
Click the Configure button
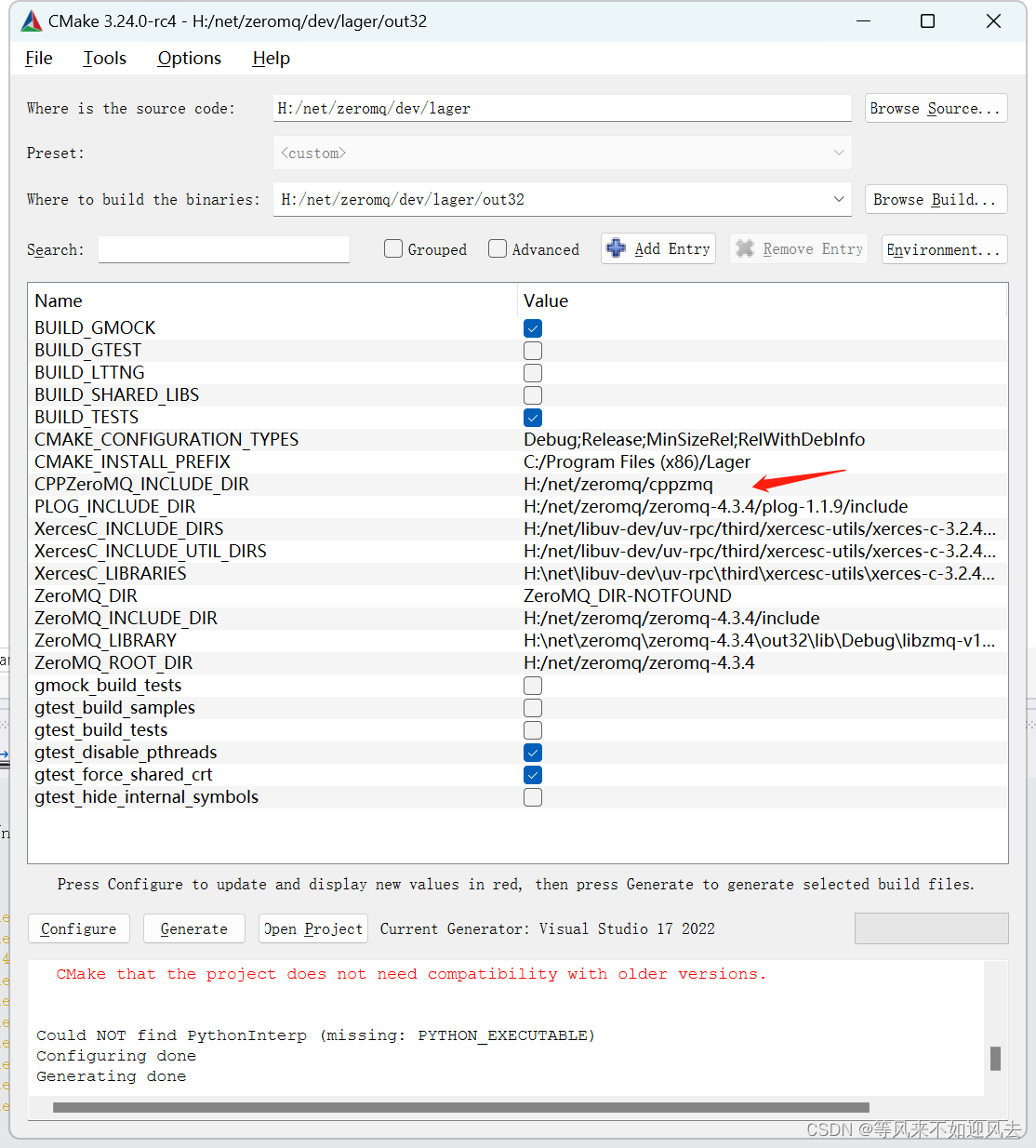(79, 928)
